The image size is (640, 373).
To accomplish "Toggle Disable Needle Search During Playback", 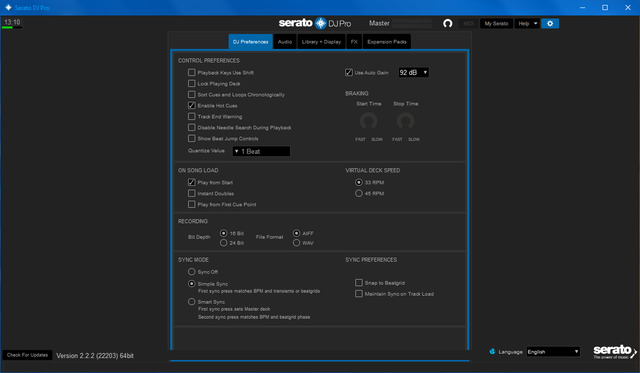I will click(x=191, y=127).
